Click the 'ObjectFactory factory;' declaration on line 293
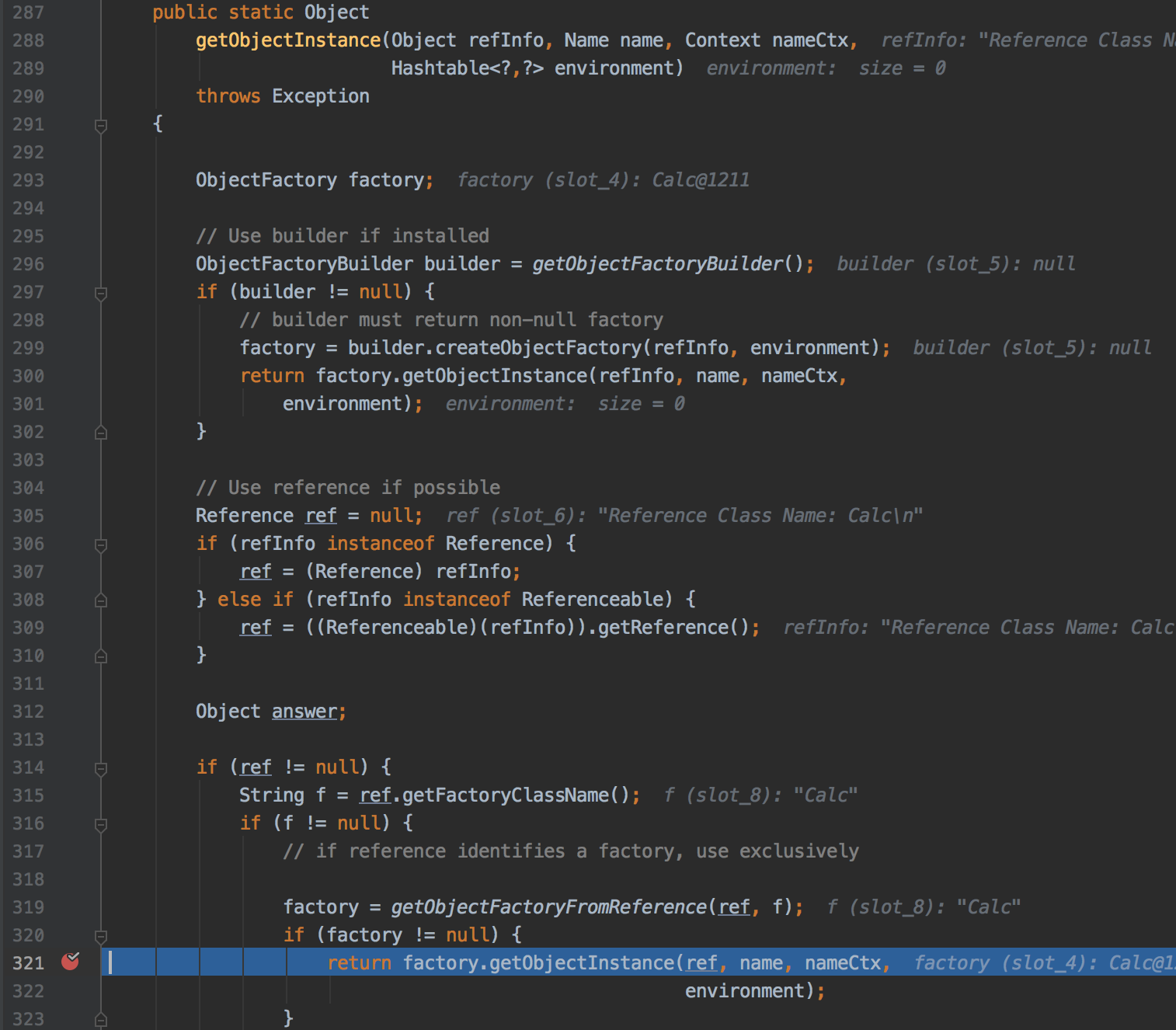This screenshot has height=1030, width=1176. [x=315, y=180]
